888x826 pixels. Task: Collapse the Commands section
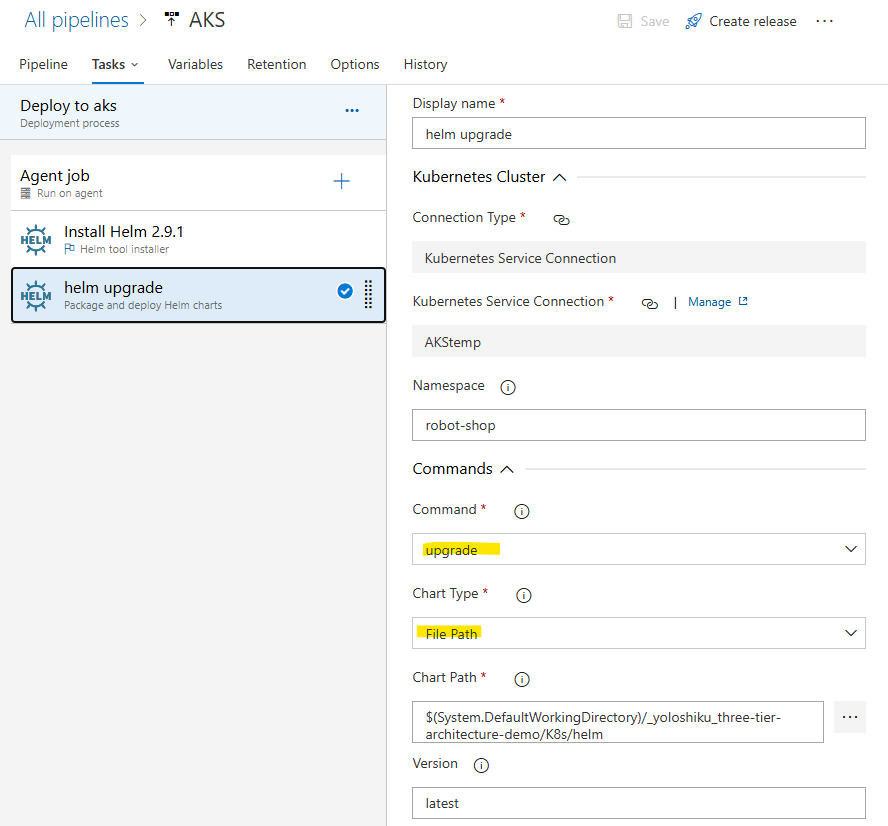pos(507,469)
